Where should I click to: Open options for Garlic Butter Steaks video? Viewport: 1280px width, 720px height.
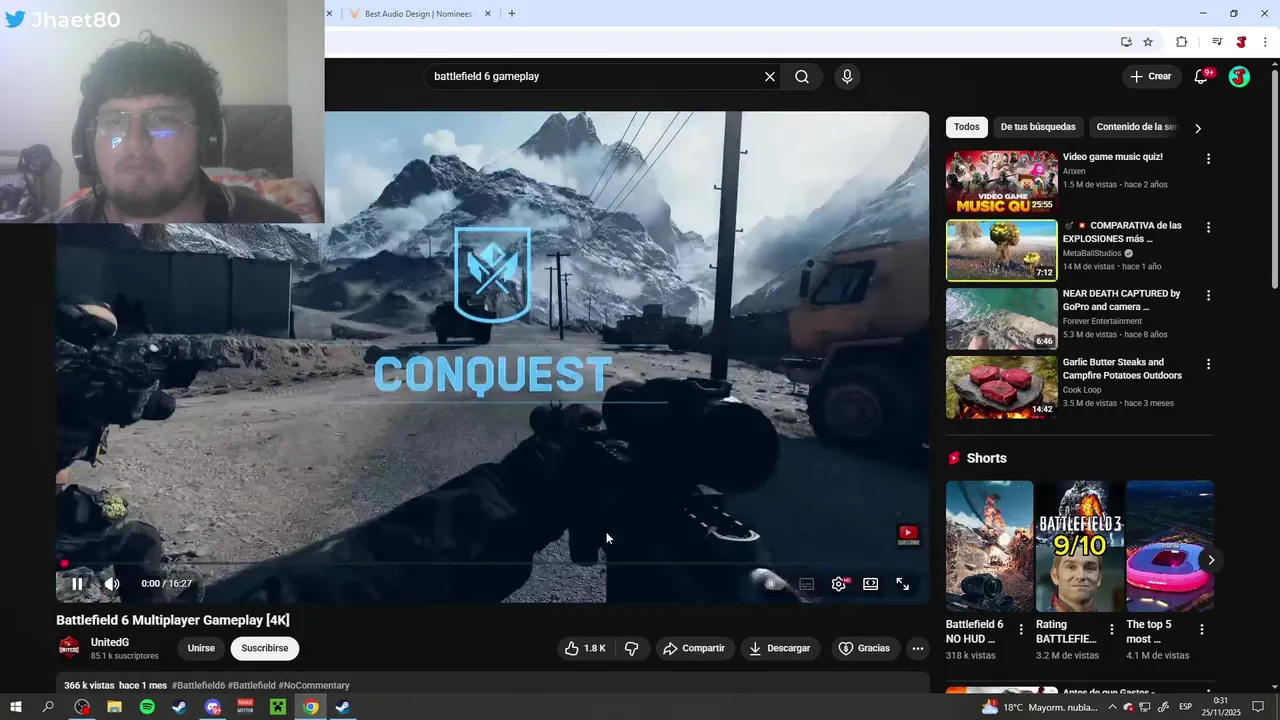[1208, 364]
